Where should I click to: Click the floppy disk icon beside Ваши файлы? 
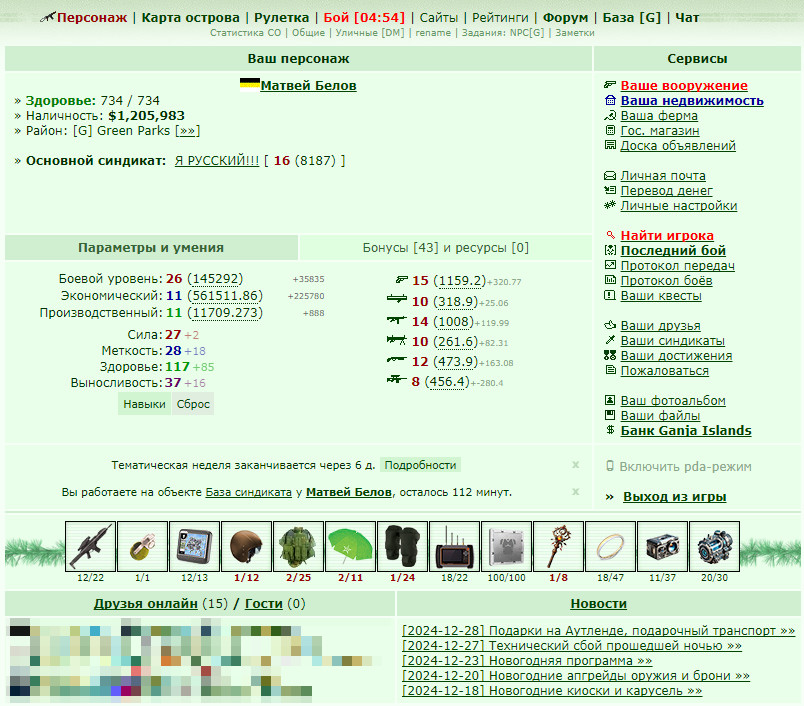coord(610,415)
